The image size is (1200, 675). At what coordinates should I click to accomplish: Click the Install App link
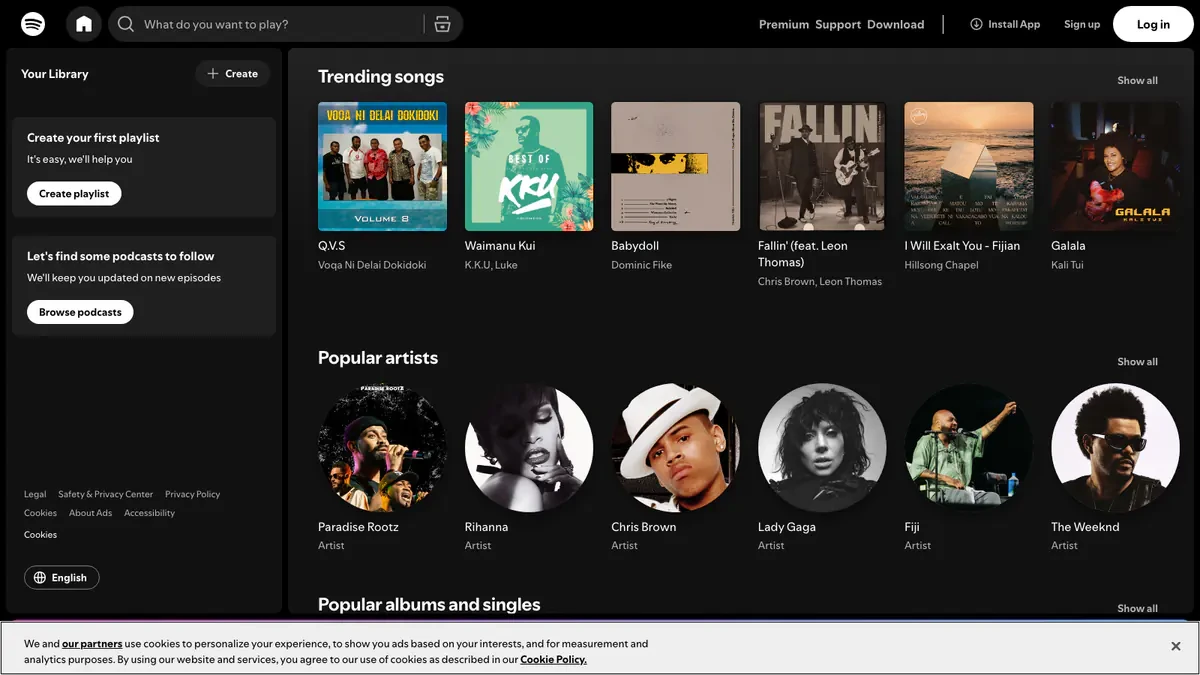[x=1005, y=24]
